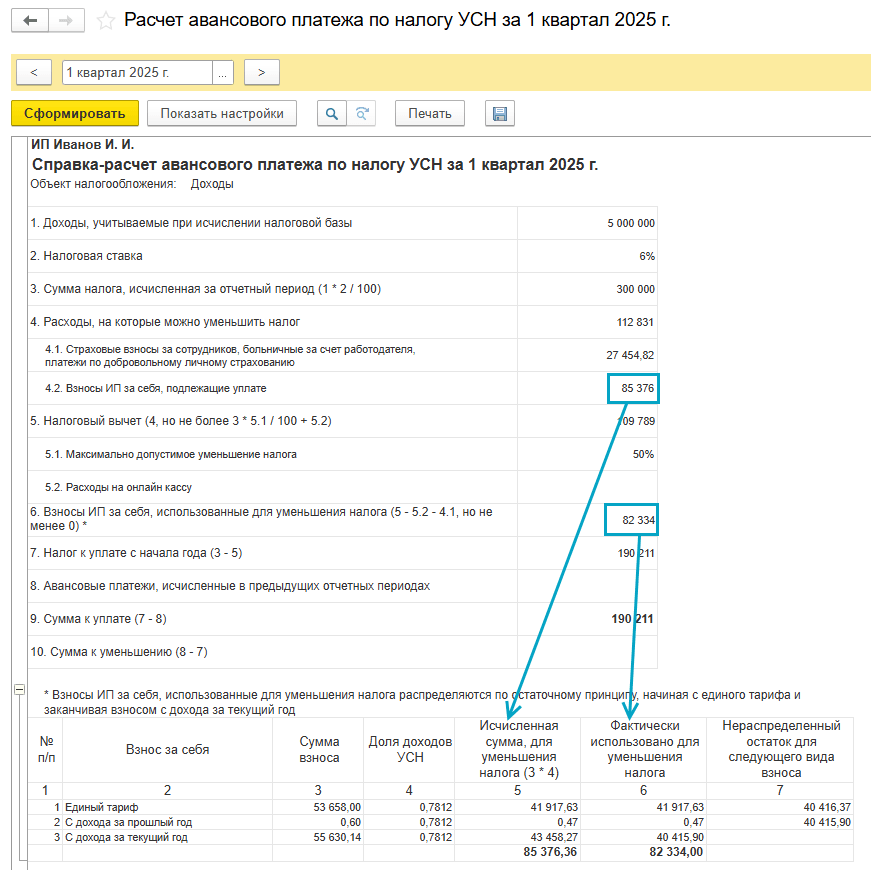This screenshot has width=871, height=870.
Task: Click 'Единый тариф' table row name
Action: 102,807
